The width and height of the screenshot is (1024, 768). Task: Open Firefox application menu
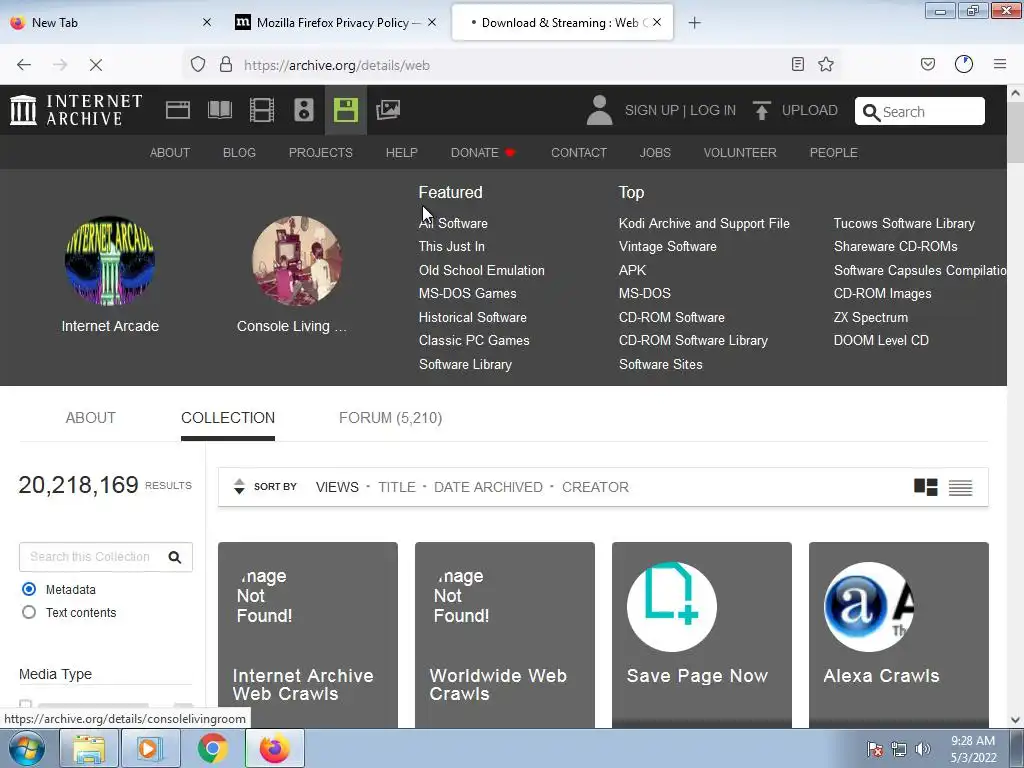pos(1000,64)
